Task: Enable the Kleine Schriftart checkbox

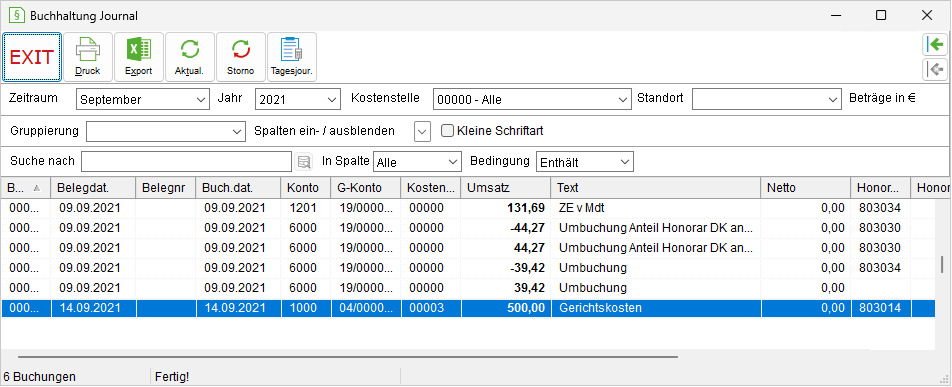Action: pyautogui.click(x=447, y=131)
